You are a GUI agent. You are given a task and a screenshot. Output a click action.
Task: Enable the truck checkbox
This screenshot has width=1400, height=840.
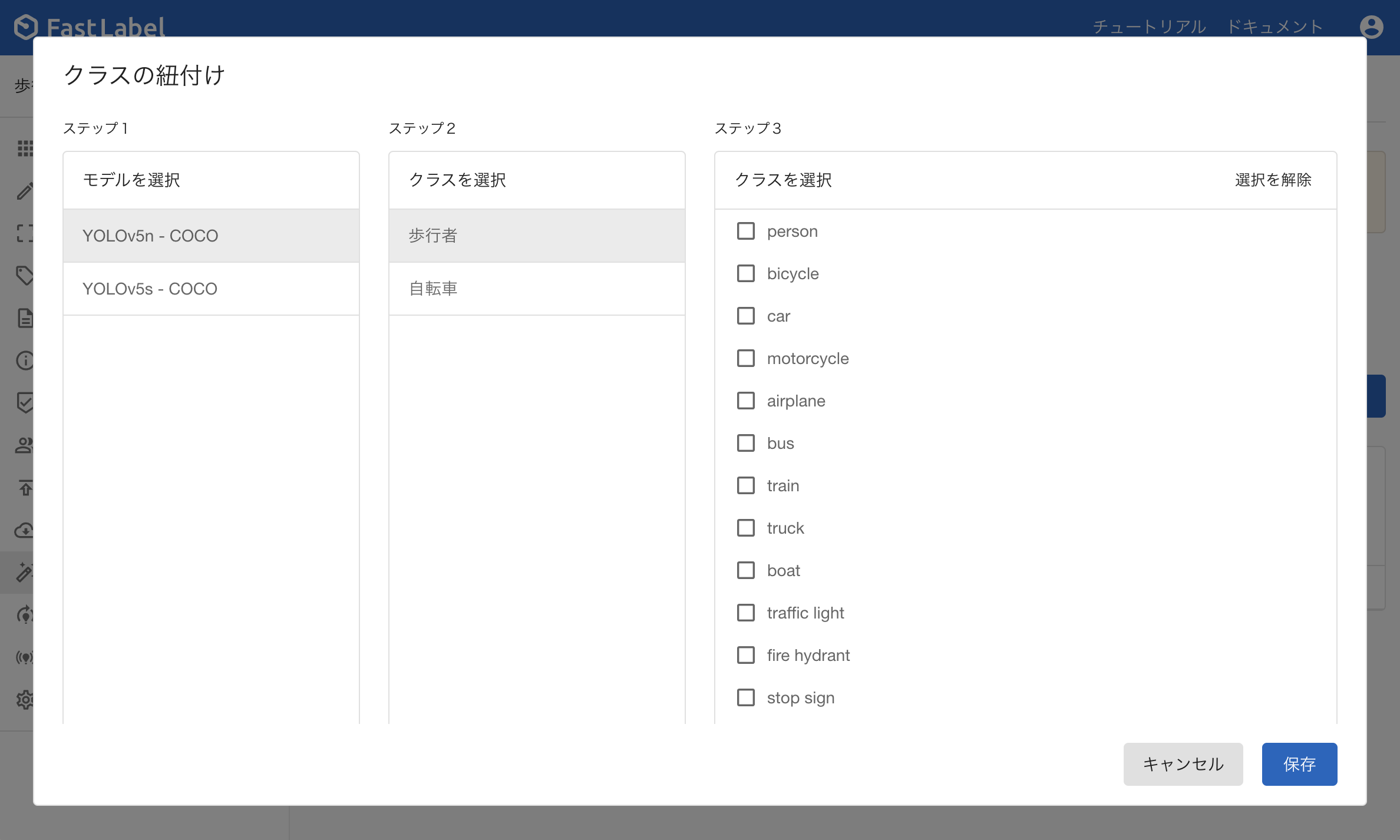click(x=746, y=528)
